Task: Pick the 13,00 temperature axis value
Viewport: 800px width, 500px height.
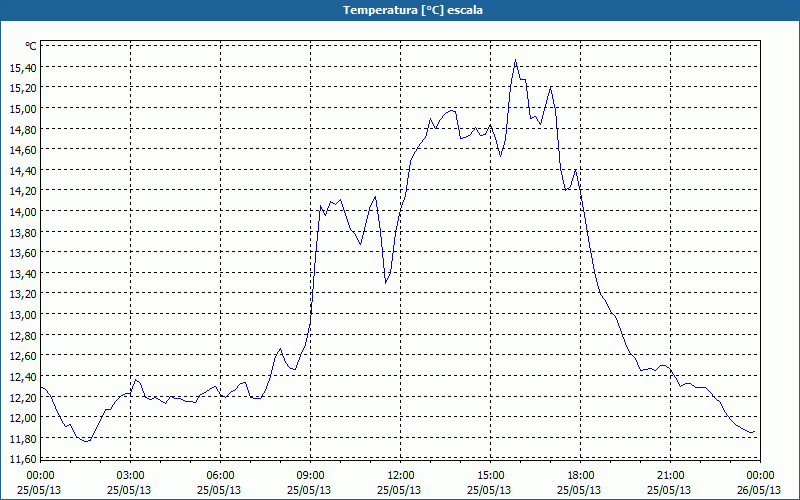Action: tap(22, 314)
